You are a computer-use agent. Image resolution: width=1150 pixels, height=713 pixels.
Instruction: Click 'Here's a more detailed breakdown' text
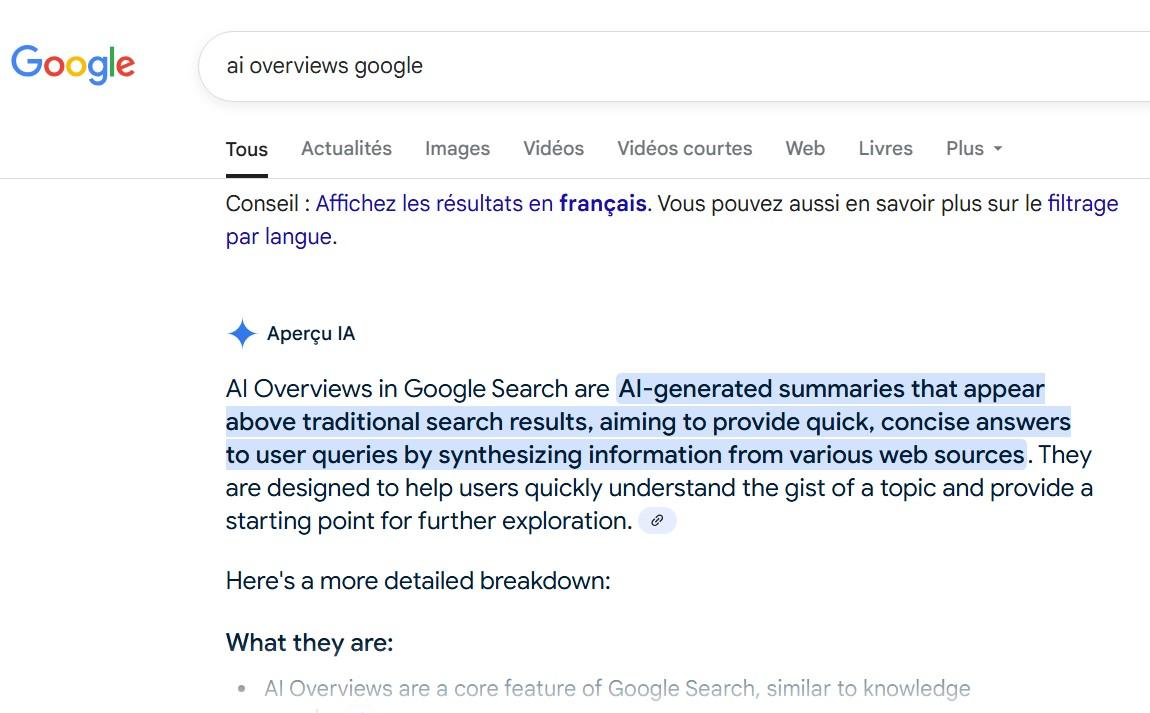click(418, 581)
